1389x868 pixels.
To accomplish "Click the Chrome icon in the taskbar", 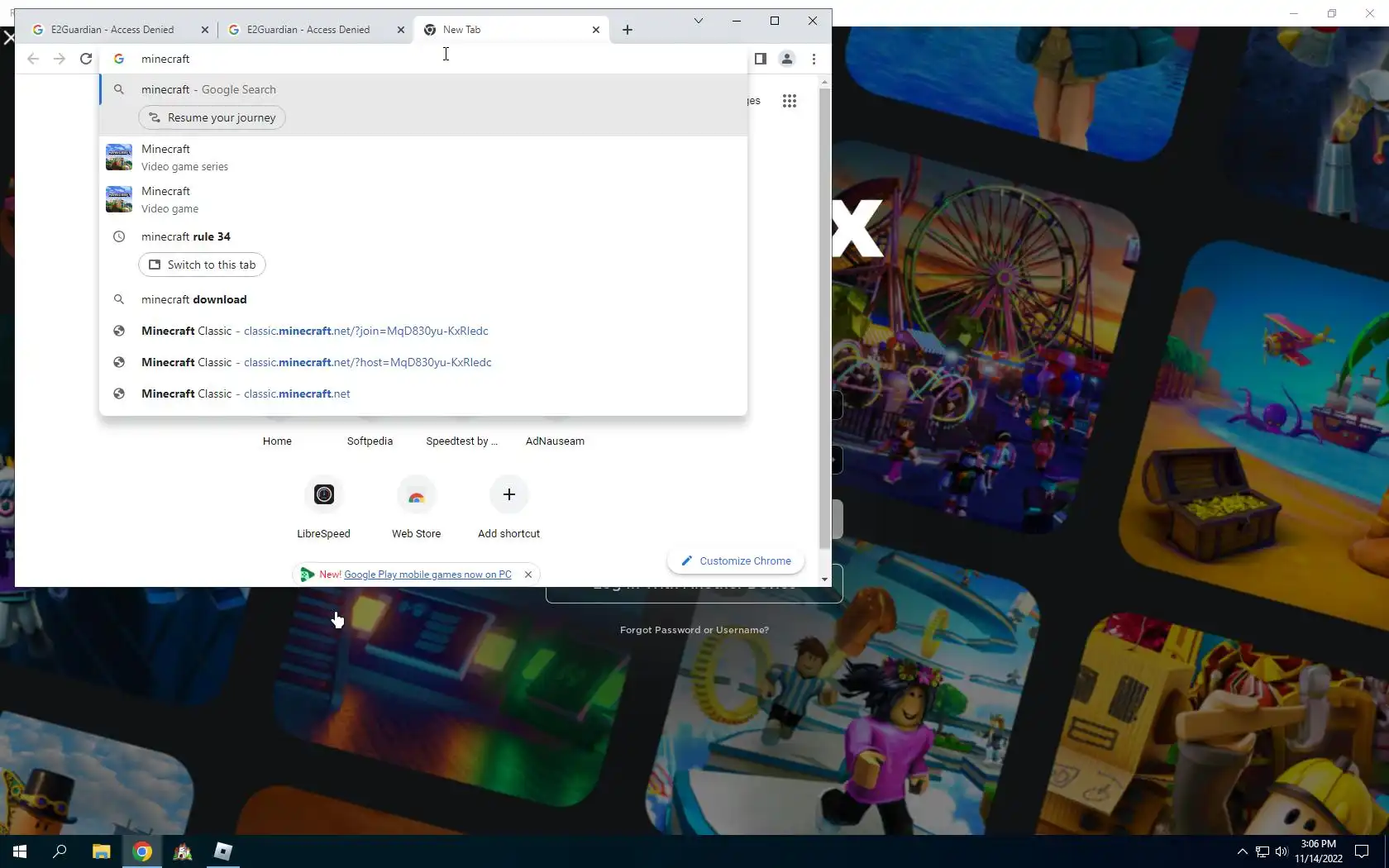I will [142, 851].
